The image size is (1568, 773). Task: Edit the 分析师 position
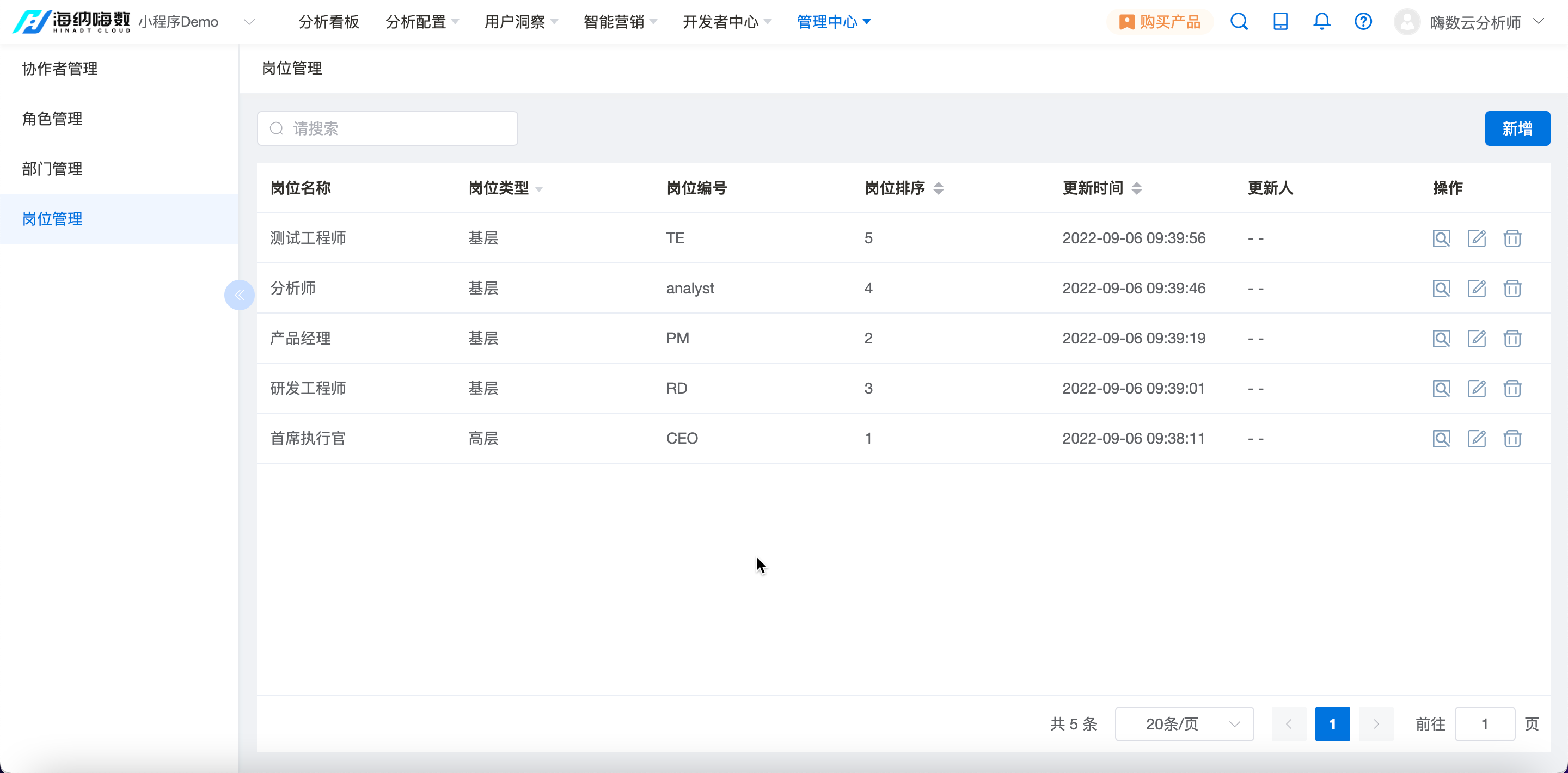(x=1477, y=288)
